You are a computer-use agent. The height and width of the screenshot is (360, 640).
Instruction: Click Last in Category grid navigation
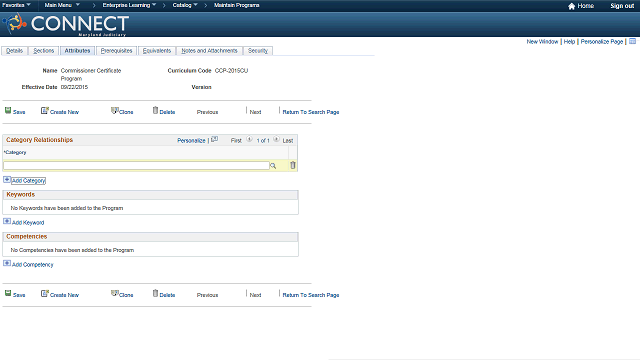pos(288,140)
